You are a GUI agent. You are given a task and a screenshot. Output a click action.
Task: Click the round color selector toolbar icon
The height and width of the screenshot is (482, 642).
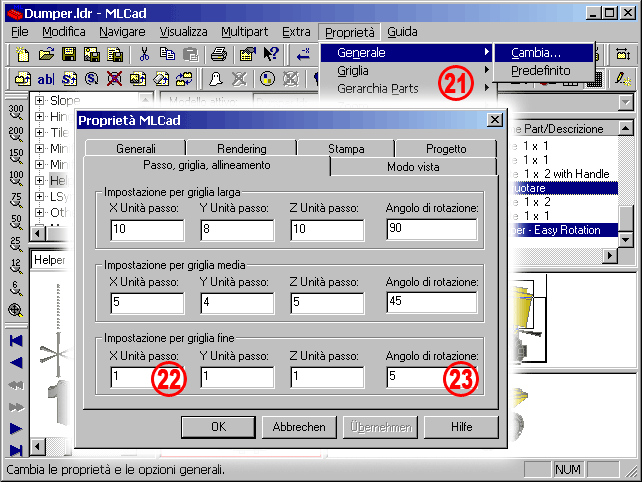267,79
